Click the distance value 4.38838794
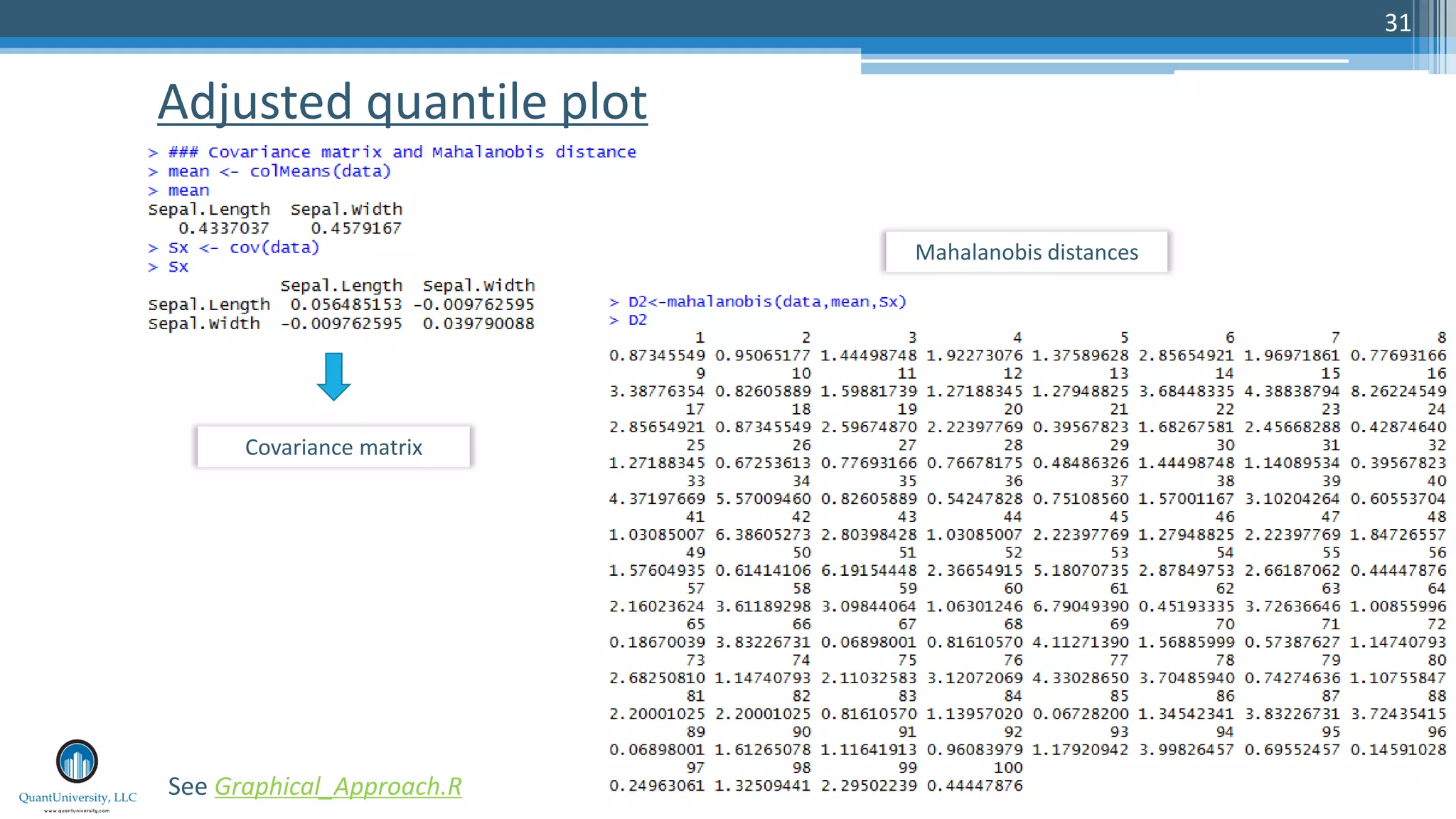The height and width of the screenshot is (819, 1456). pyautogui.click(x=1292, y=391)
